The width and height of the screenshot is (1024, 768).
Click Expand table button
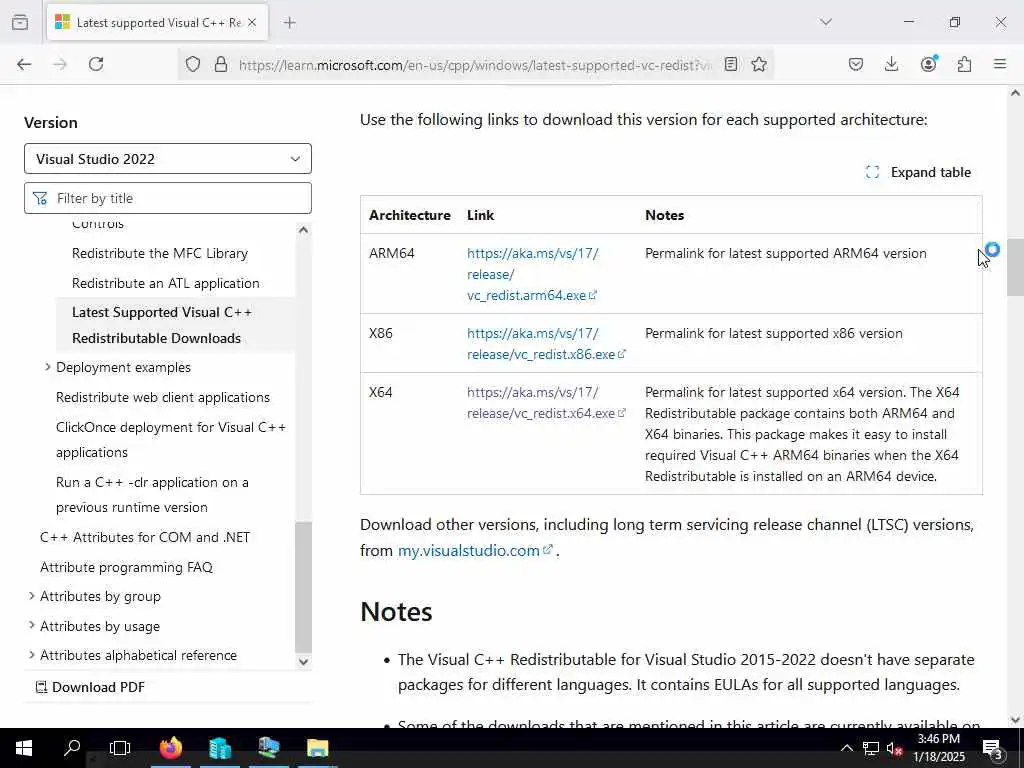point(918,172)
